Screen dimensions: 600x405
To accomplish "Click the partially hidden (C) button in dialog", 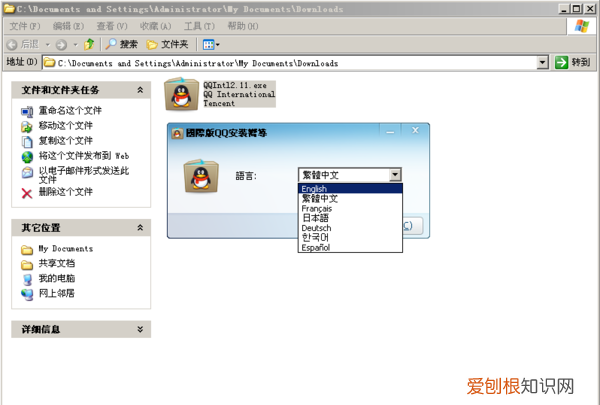I will coord(412,225).
